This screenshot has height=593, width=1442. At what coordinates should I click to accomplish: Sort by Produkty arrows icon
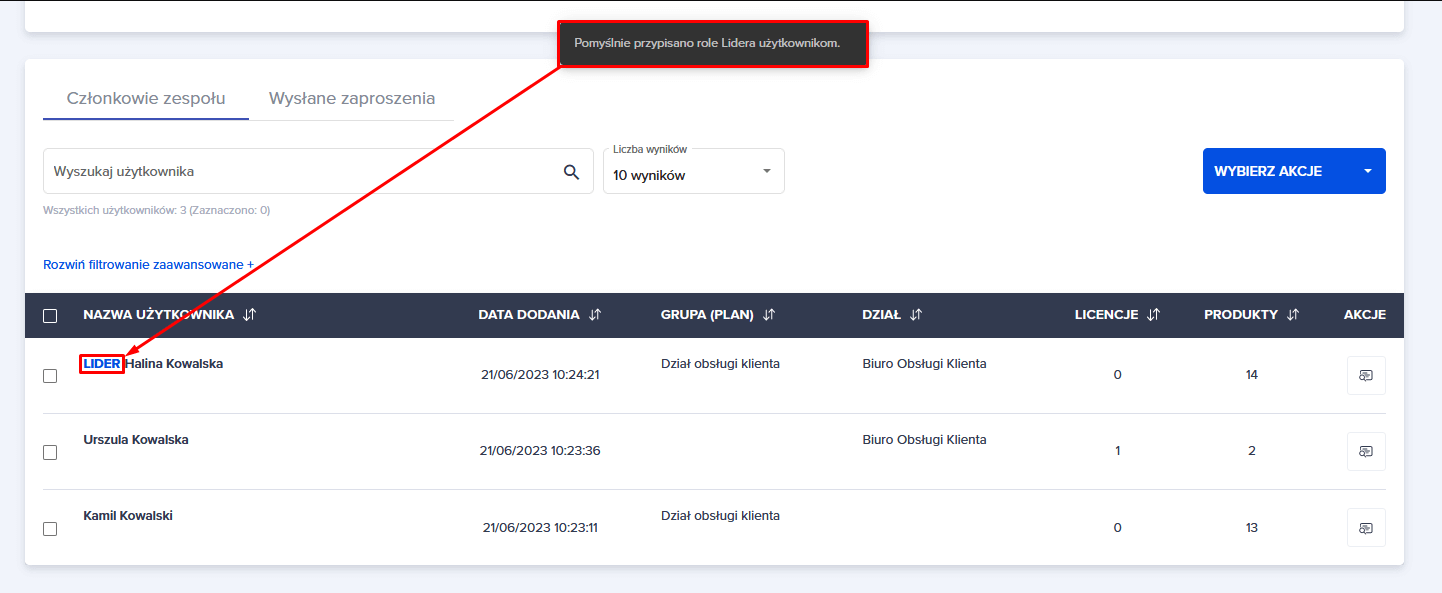pyautogui.click(x=1293, y=315)
